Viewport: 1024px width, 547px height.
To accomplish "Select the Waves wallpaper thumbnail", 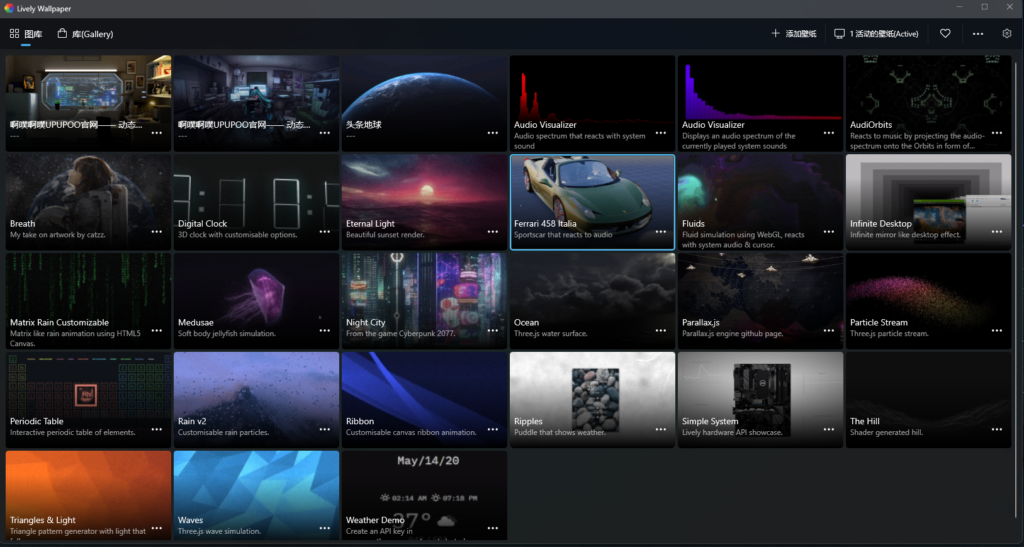I will click(256, 495).
